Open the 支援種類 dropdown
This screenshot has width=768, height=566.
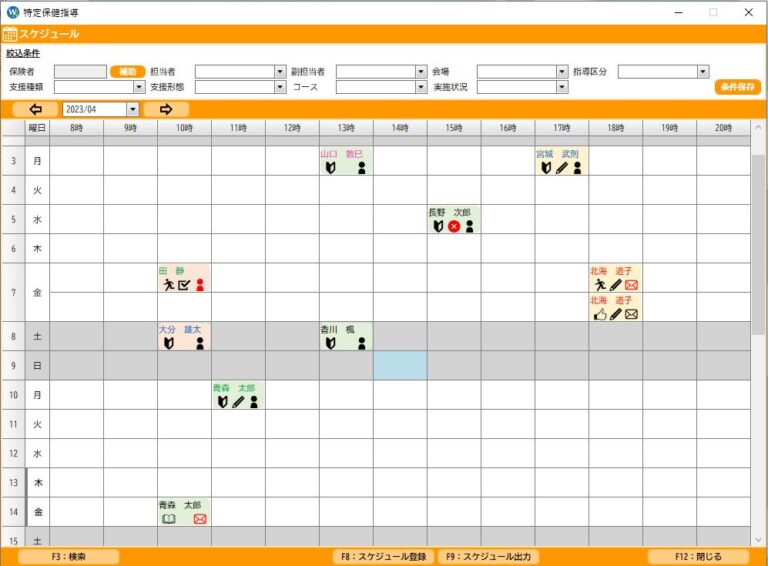coord(139,87)
